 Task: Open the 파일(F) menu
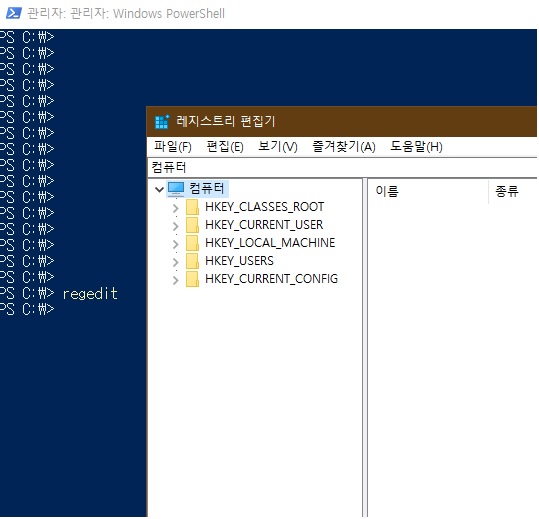pos(173,147)
